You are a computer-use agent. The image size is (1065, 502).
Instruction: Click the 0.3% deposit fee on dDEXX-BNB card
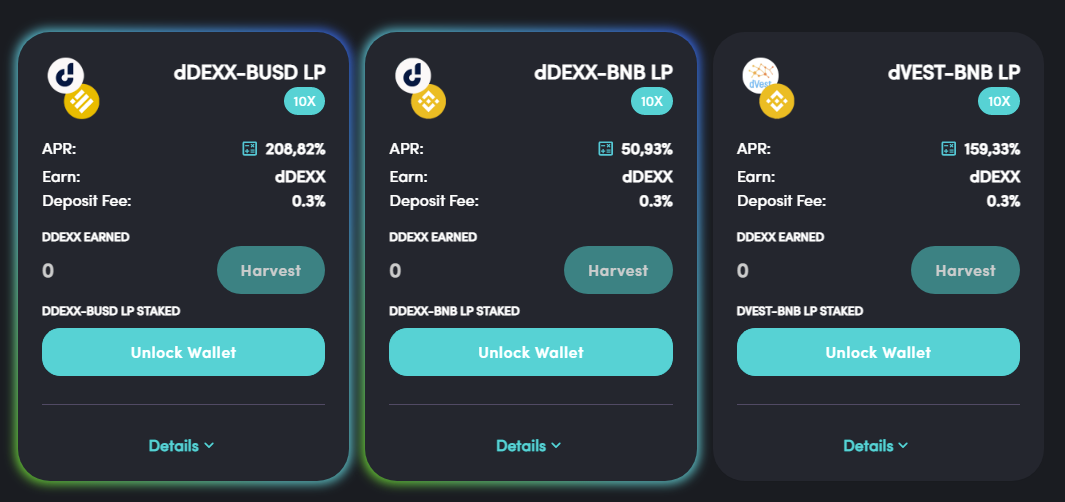pyautogui.click(x=656, y=201)
